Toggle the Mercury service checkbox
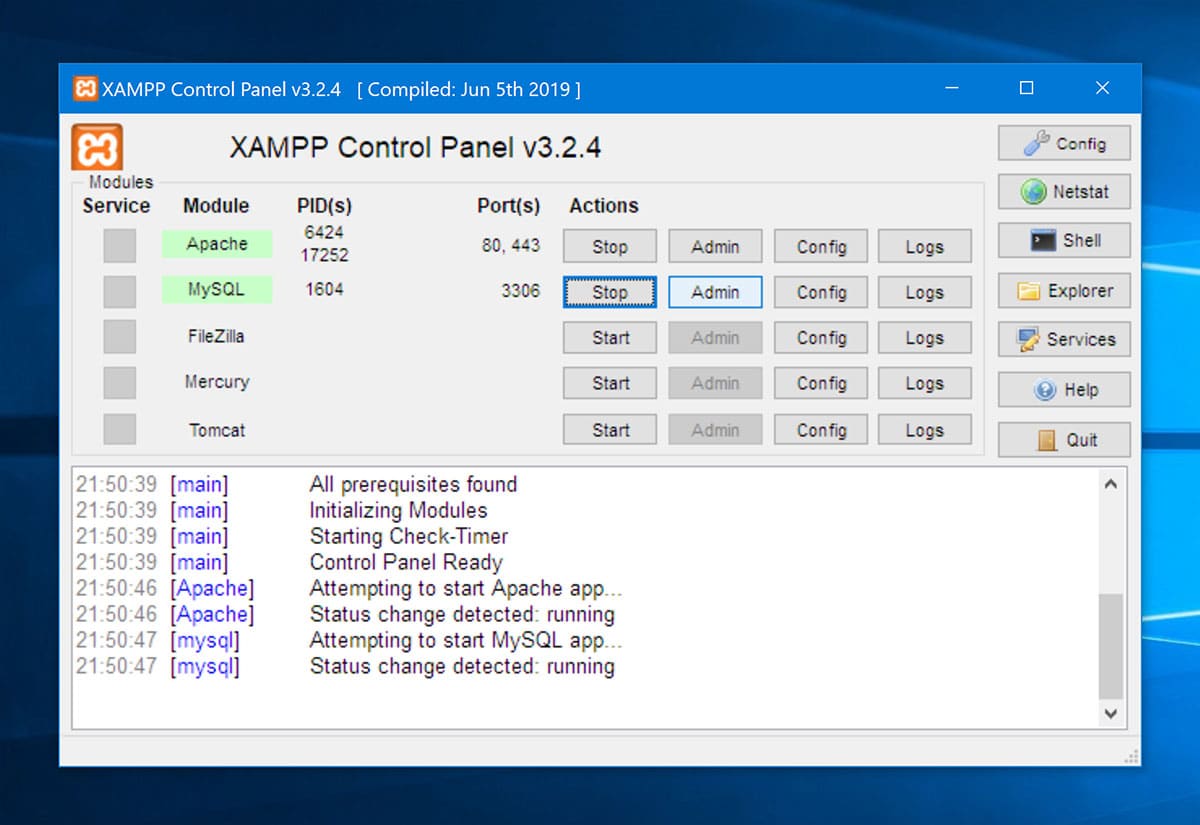Image resolution: width=1200 pixels, height=825 pixels. [x=120, y=383]
